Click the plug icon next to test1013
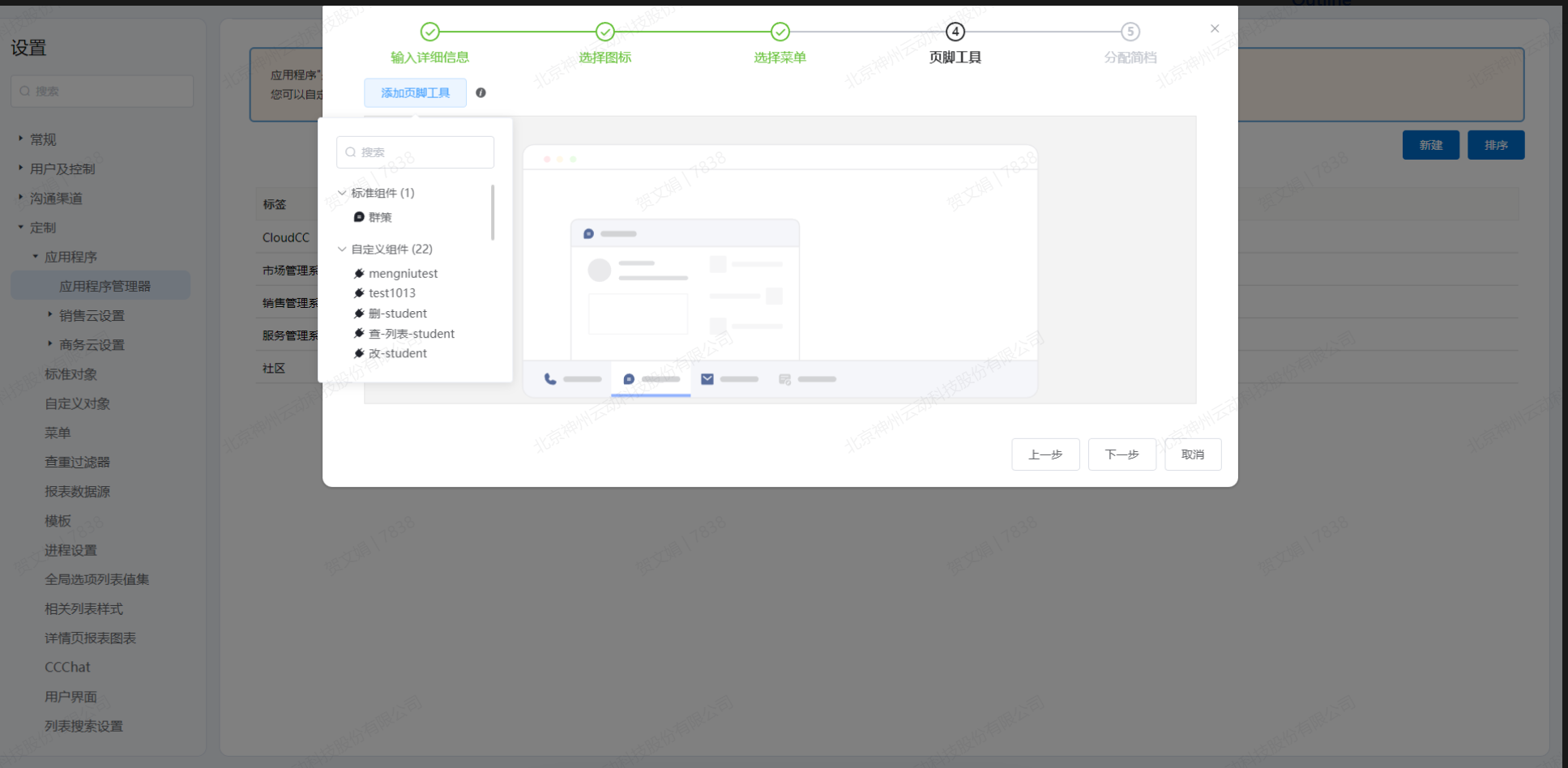1568x768 pixels. [x=359, y=293]
